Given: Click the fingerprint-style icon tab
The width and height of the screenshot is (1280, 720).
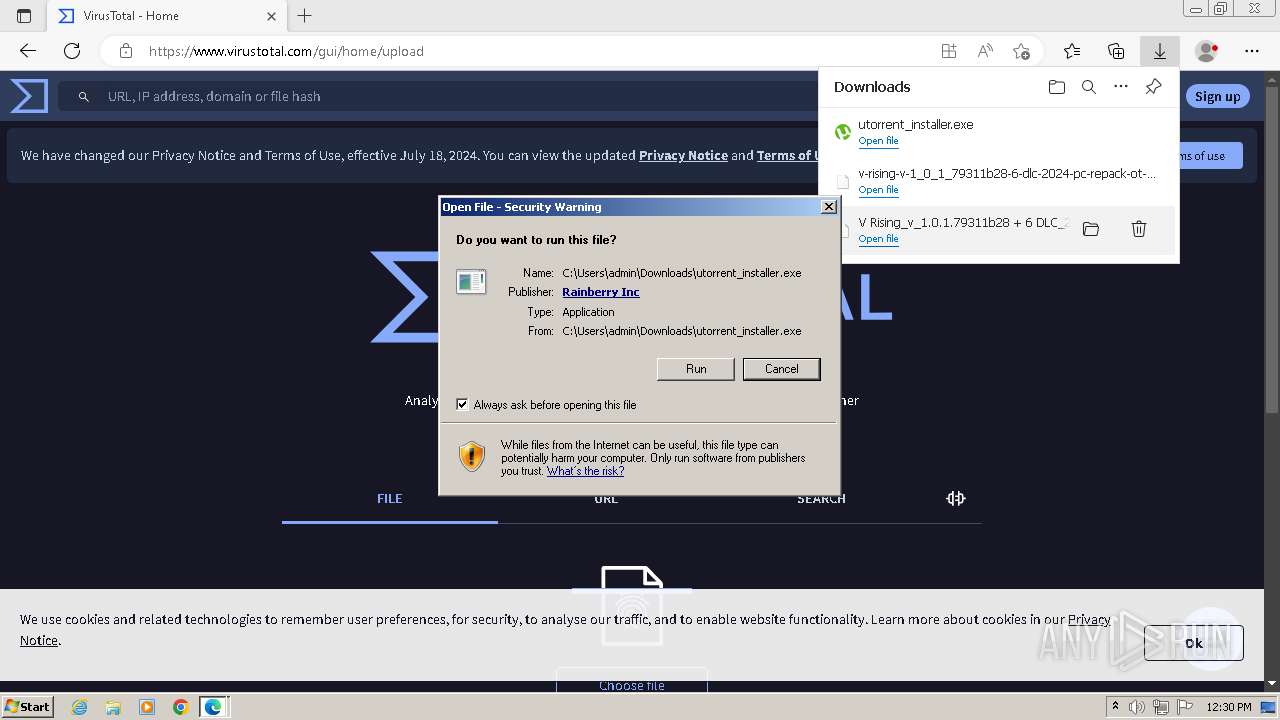Looking at the screenshot, I should 956,498.
